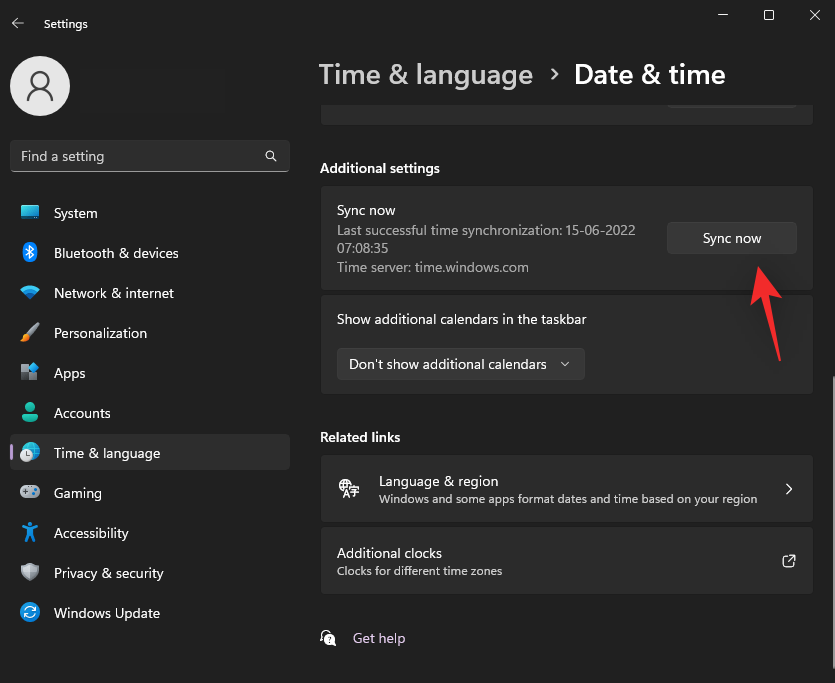The width and height of the screenshot is (835, 683).
Task: Click the user profile avatar
Action: click(x=40, y=86)
